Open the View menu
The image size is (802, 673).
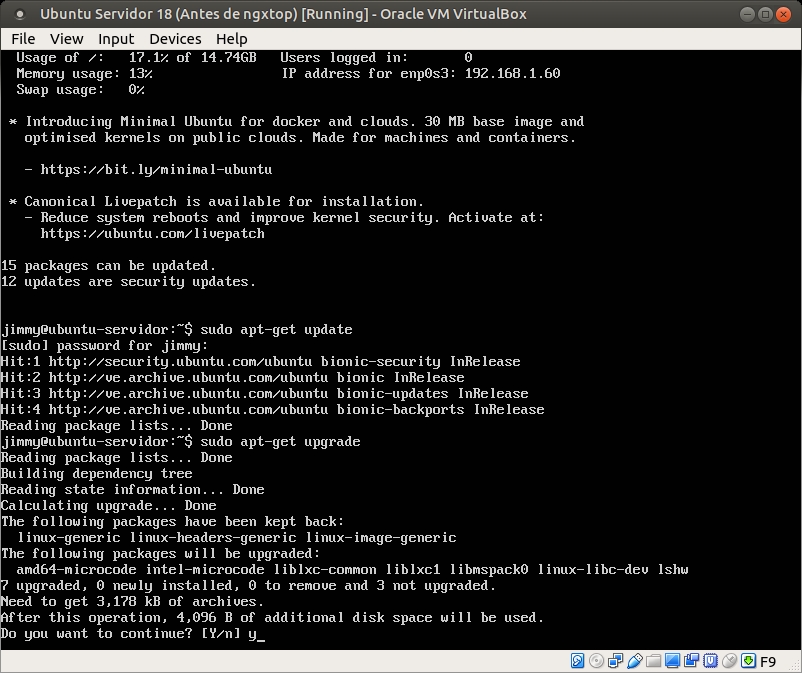pyautogui.click(x=66, y=38)
